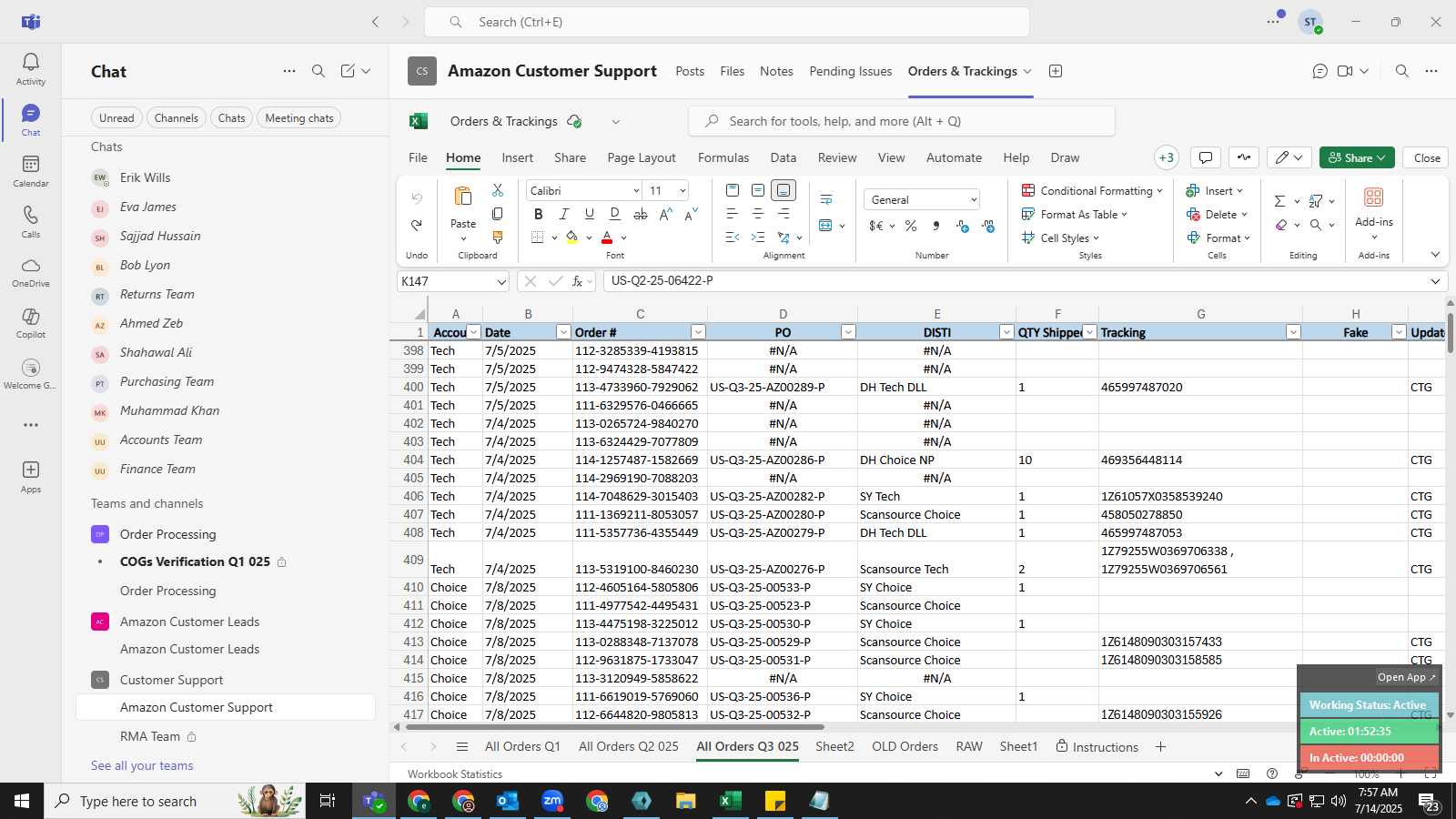The width and height of the screenshot is (1456, 819).
Task: Decrease the cell indent
Action: 733,238
